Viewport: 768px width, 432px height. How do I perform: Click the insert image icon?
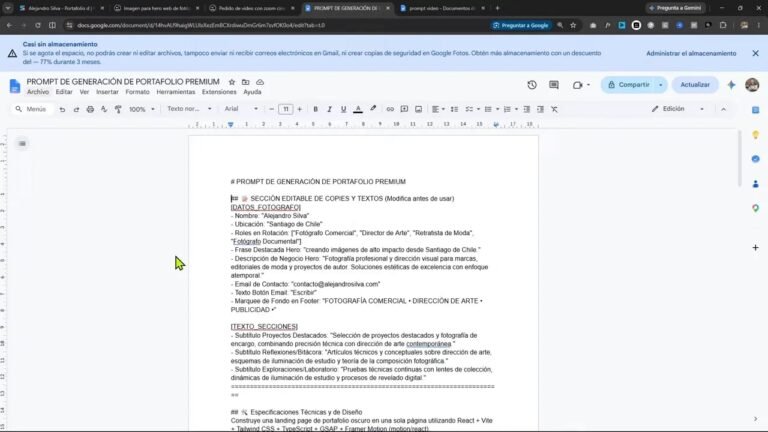tap(418, 109)
